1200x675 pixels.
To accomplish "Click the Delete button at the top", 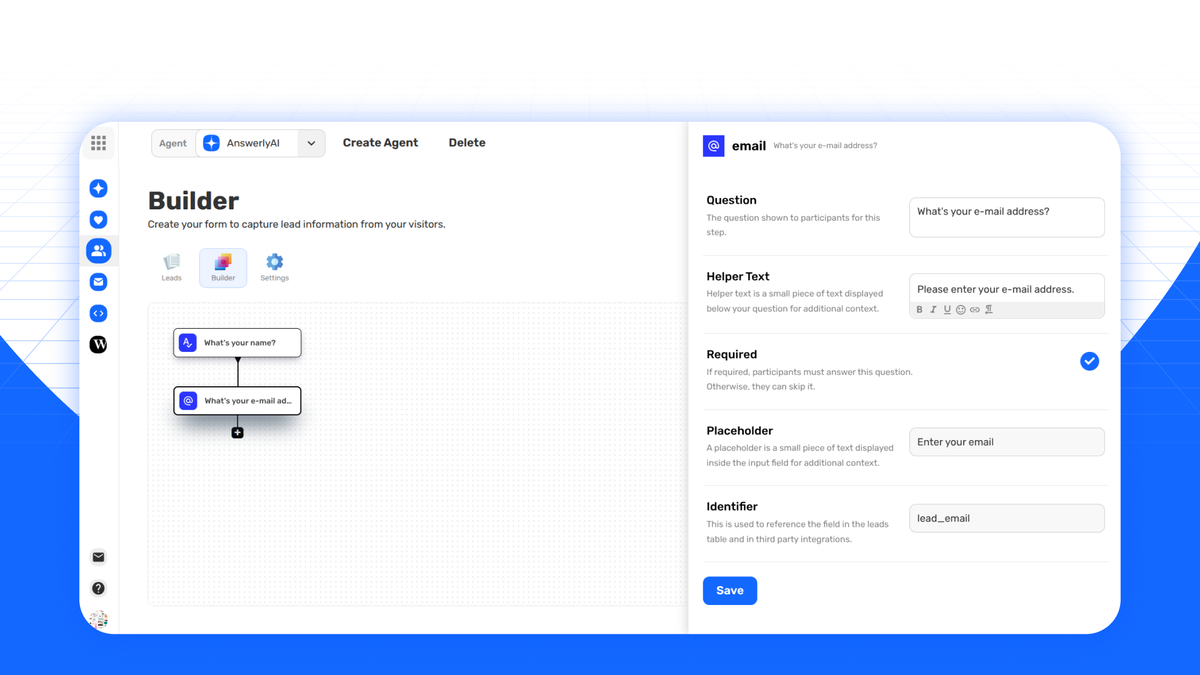I will (466, 142).
